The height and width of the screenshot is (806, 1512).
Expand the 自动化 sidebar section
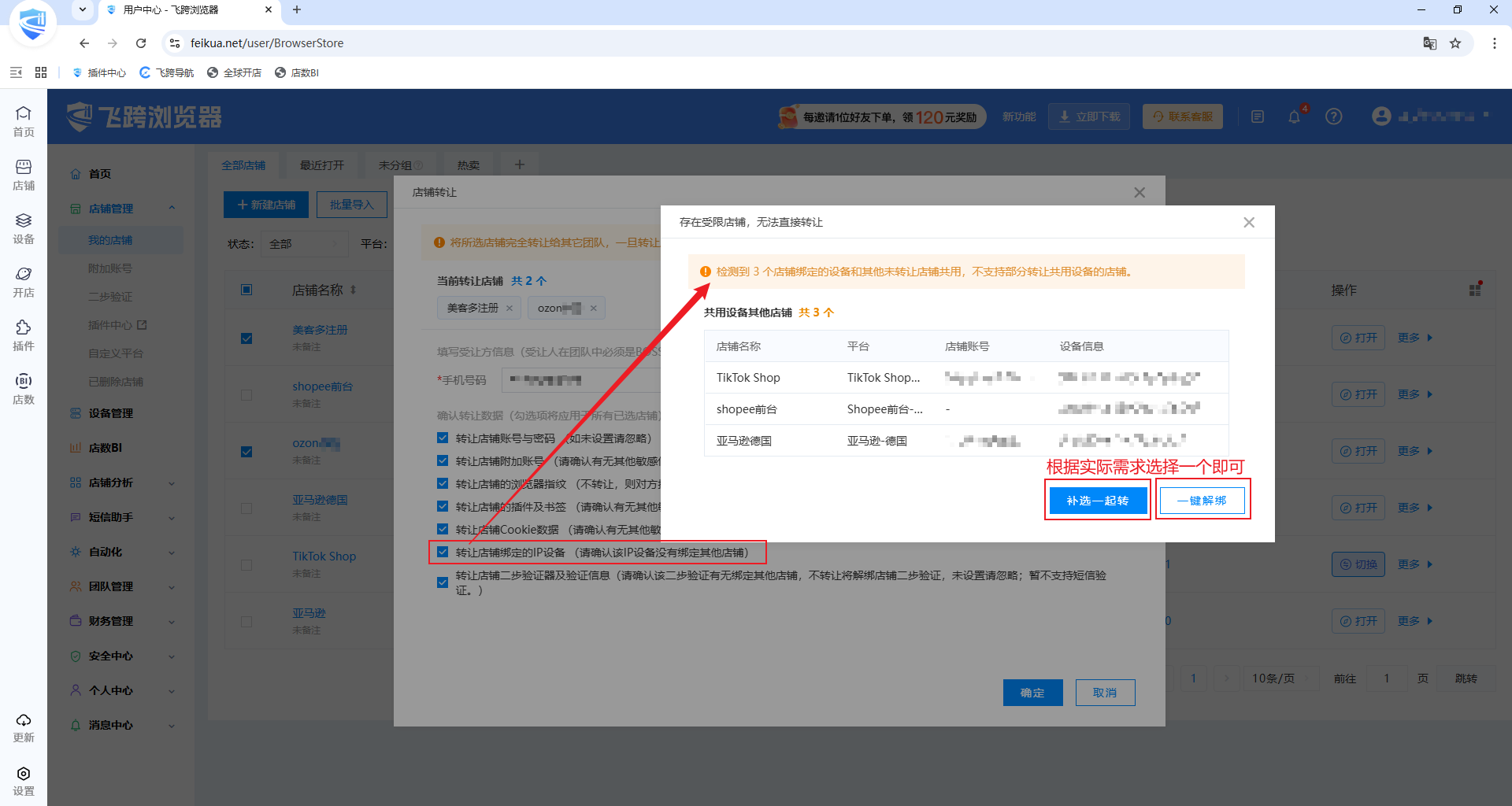(x=172, y=552)
